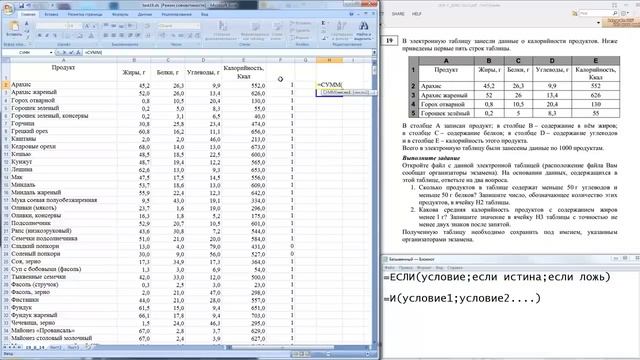Expand the formula bar arrow
Image resolution: width=640 pixels, height=360 pixels.
click(374, 53)
